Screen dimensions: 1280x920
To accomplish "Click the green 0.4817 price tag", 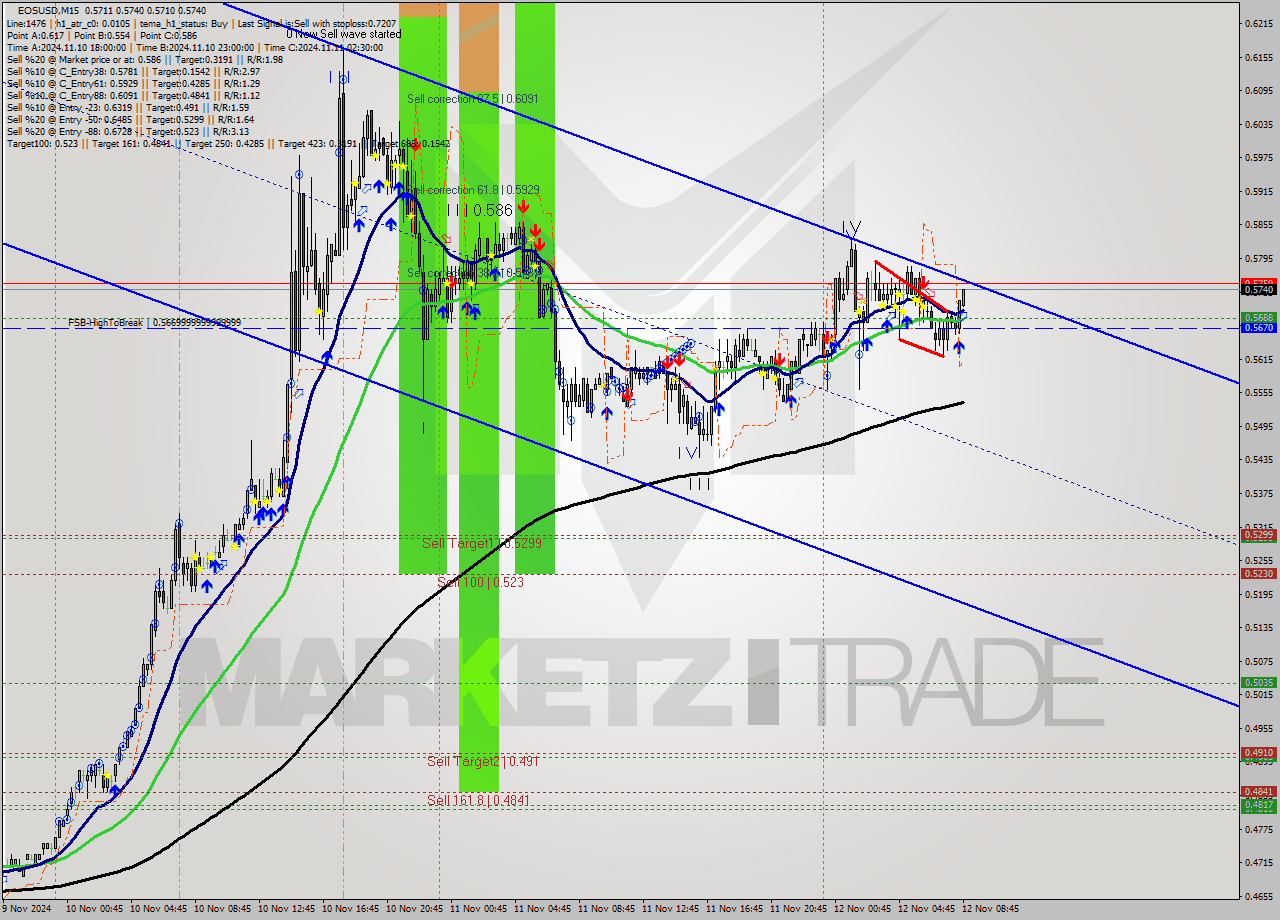I will [x=1258, y=804].
